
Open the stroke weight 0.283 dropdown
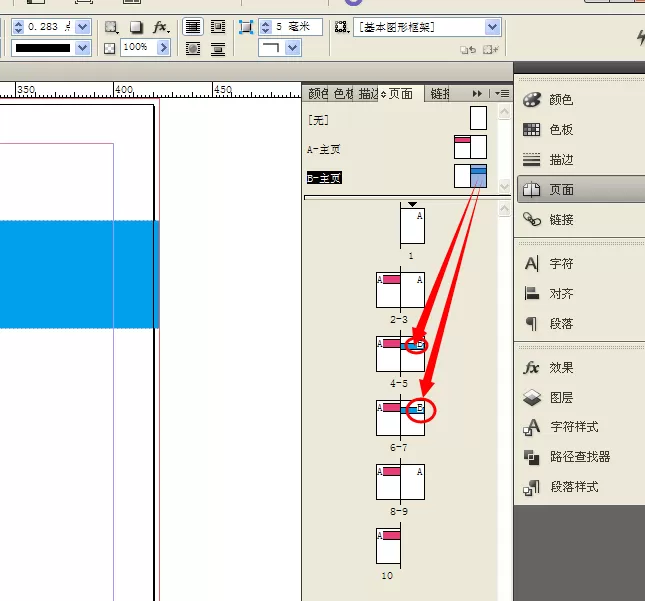pos(83,27)
